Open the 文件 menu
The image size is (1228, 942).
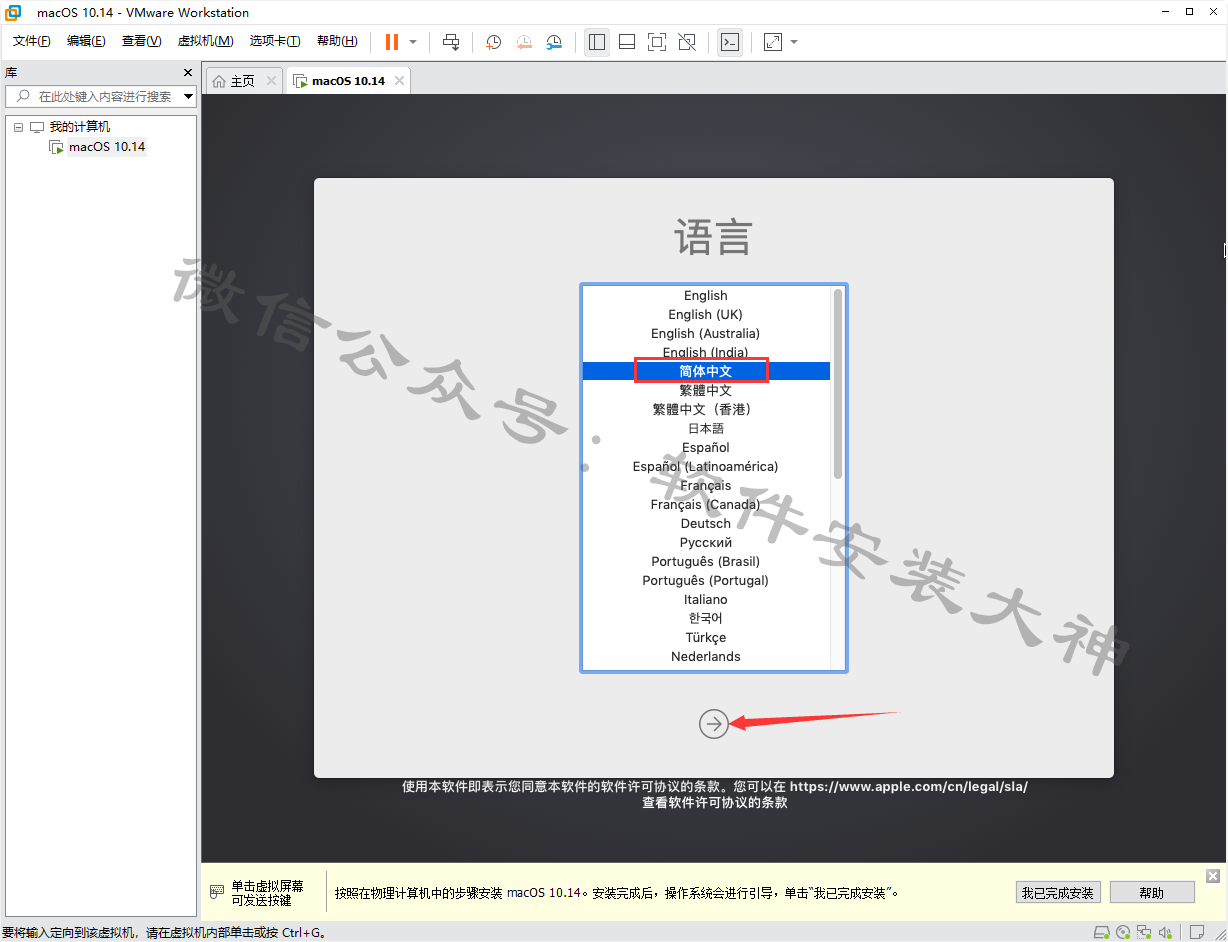click(32, 41)
